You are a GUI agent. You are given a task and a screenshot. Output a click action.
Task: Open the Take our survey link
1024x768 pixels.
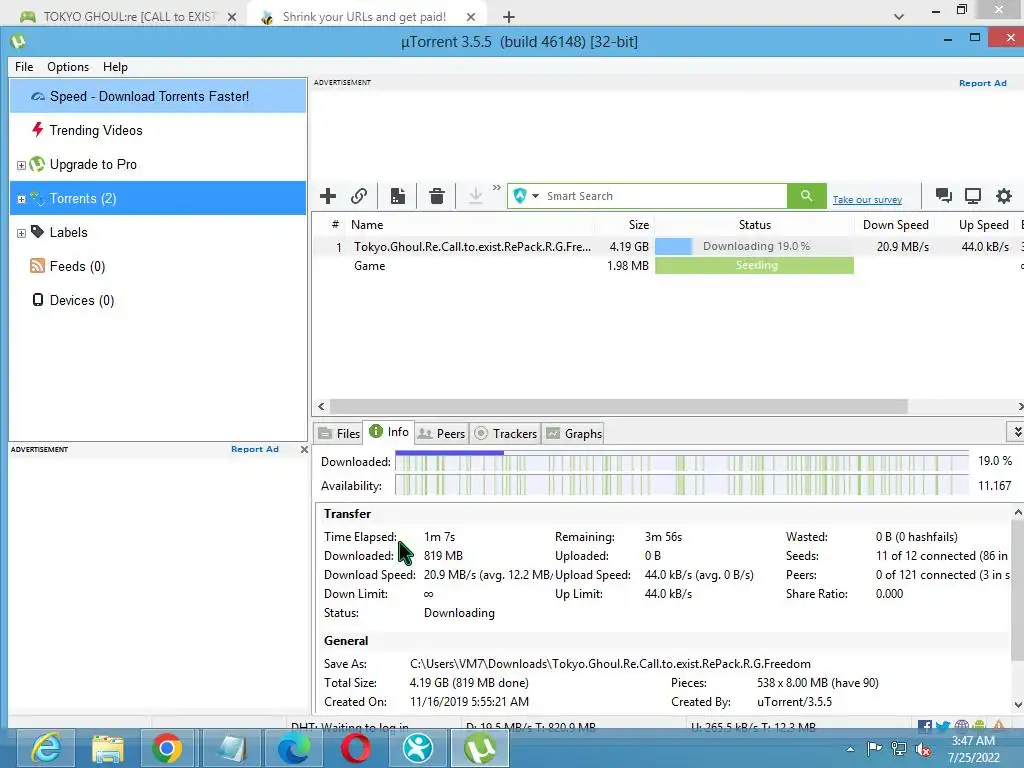click(867, 200)
